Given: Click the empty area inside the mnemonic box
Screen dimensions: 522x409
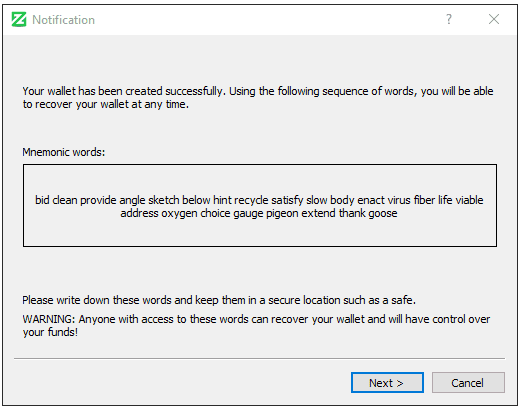Looking at the screenshot, I should click(x=260, y=233).
